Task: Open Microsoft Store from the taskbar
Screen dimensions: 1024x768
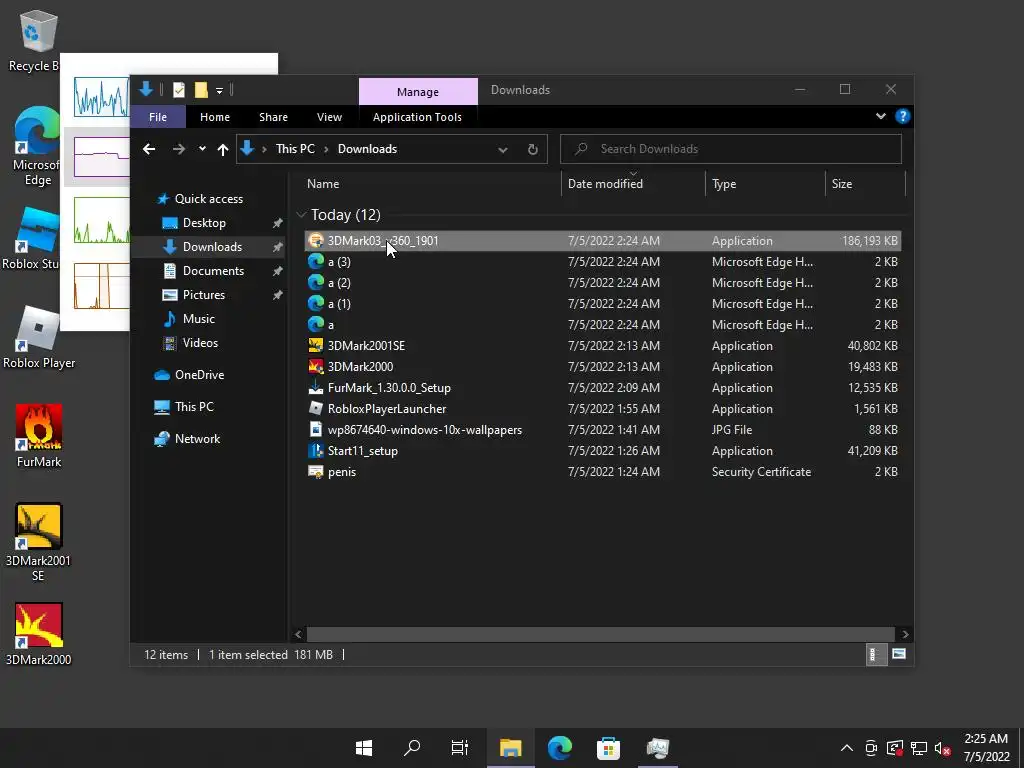Action: click(x=608, y=748)
